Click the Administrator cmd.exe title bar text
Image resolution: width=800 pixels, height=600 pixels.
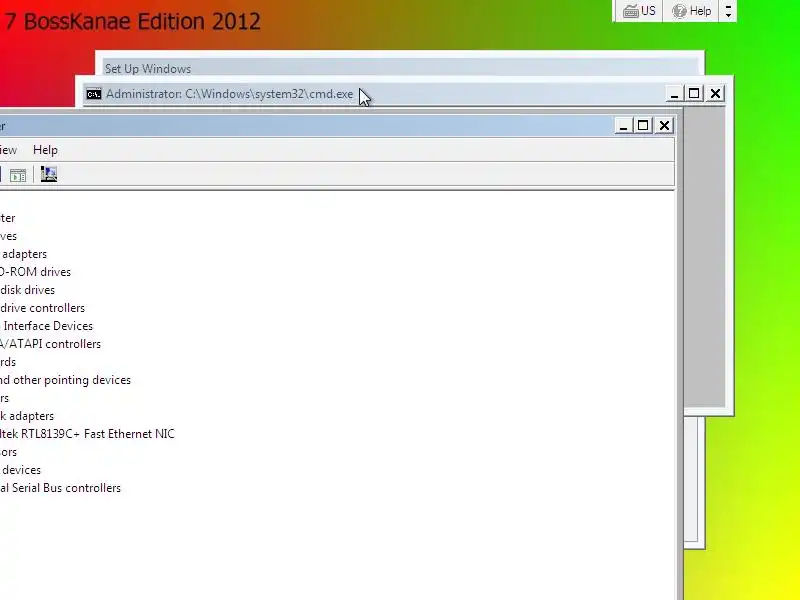(230, 94)
